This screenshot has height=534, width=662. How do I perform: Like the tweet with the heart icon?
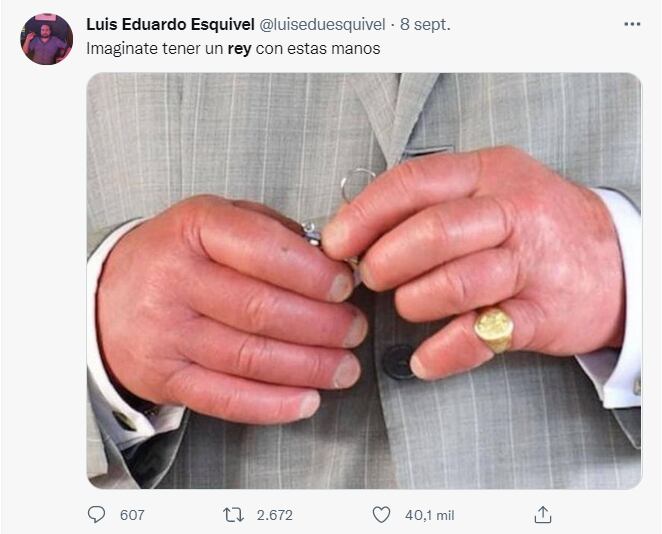(x=381, y=515)
